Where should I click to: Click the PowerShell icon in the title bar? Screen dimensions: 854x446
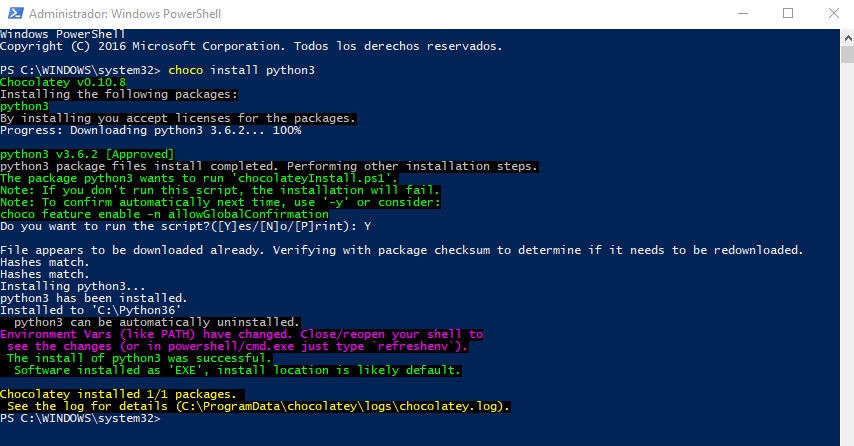(16, 13)
